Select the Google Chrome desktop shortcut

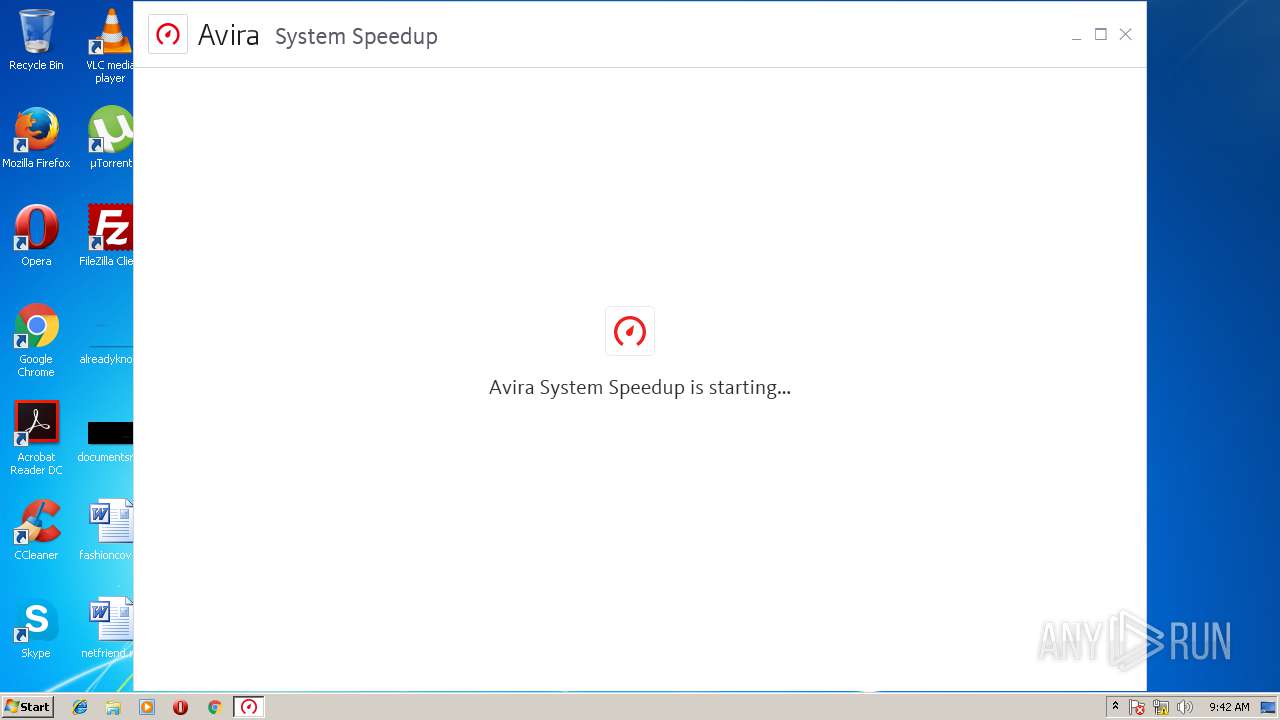(x=36, y=340)
